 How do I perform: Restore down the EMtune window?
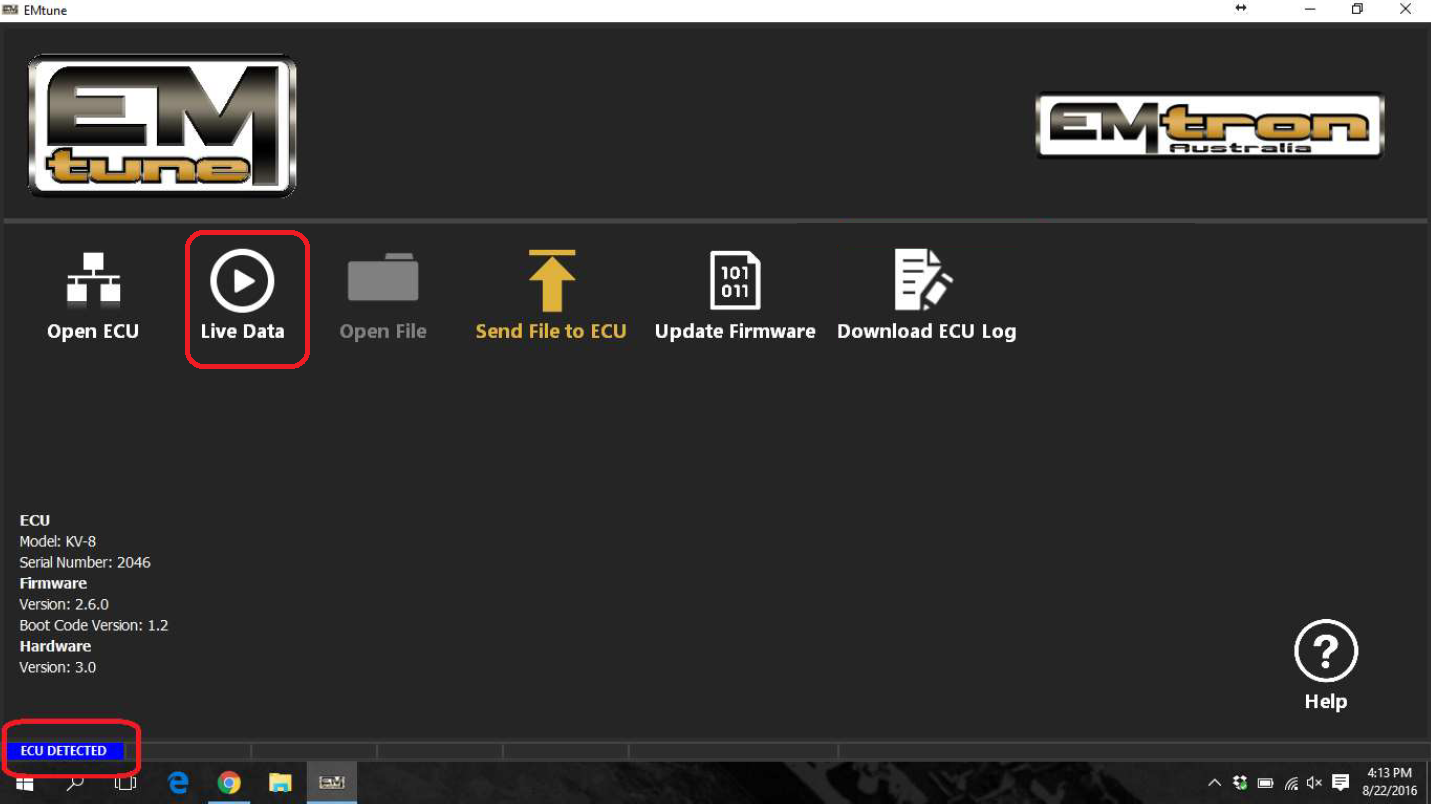[x=1357, y=9]
